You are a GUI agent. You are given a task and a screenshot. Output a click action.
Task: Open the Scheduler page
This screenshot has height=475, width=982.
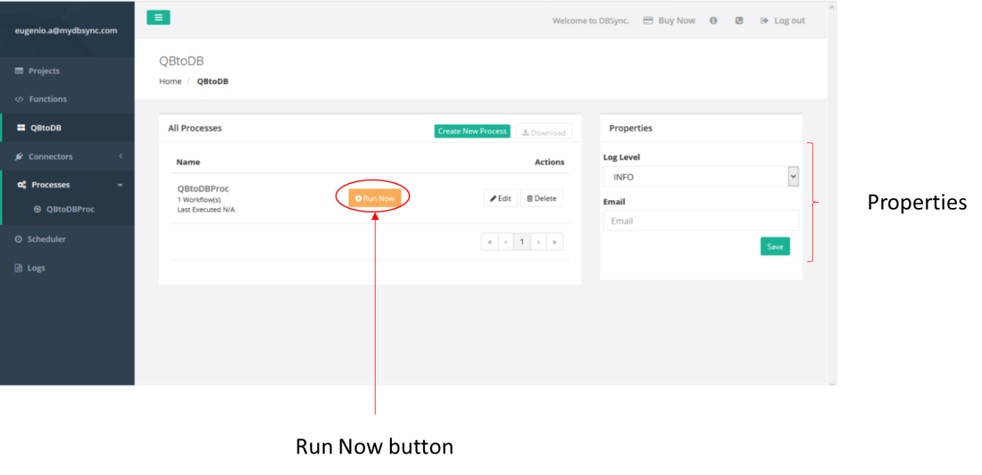(x=46, y=239)
